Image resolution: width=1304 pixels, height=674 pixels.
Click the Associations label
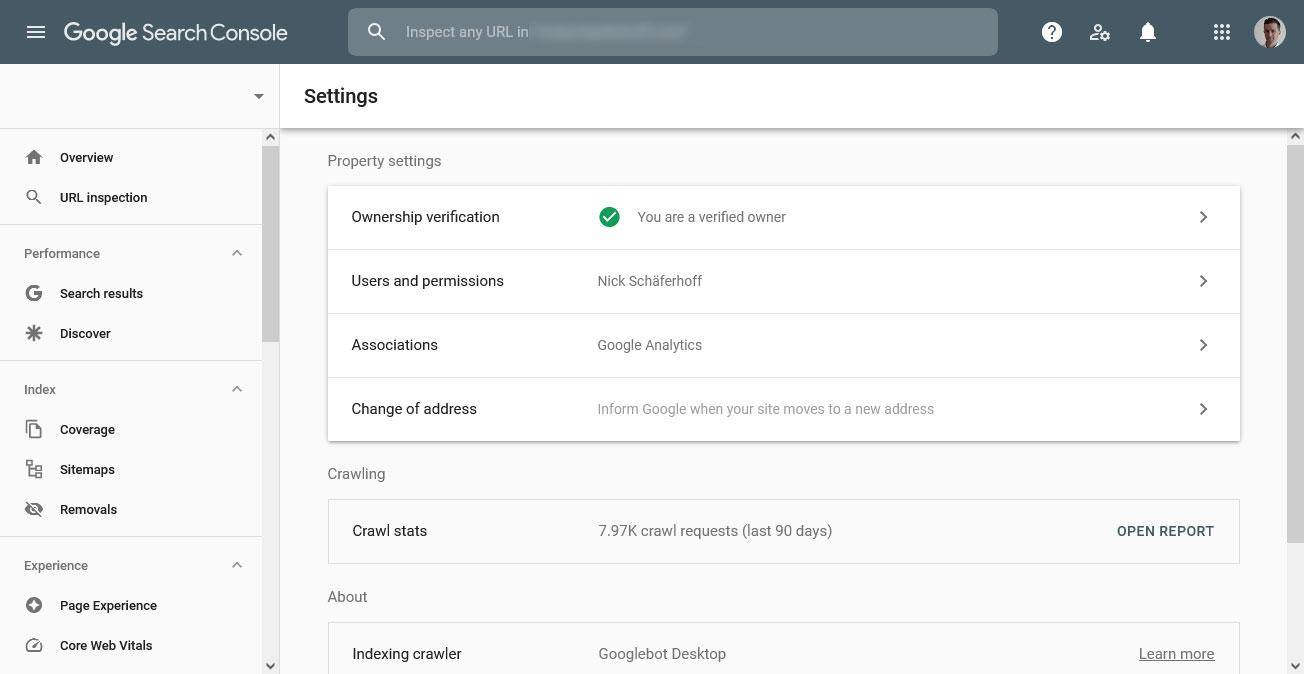[x=394, y=345]
